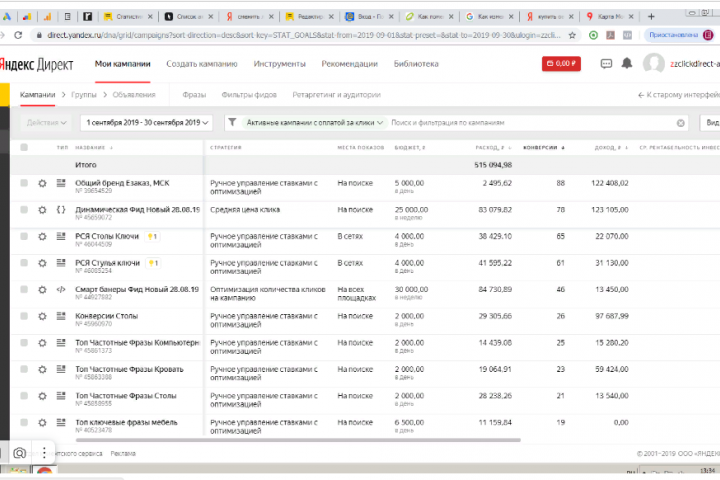Bookmark this page with the star icon
The height and width of the screenshot is (480, 720).
(572, 35)
